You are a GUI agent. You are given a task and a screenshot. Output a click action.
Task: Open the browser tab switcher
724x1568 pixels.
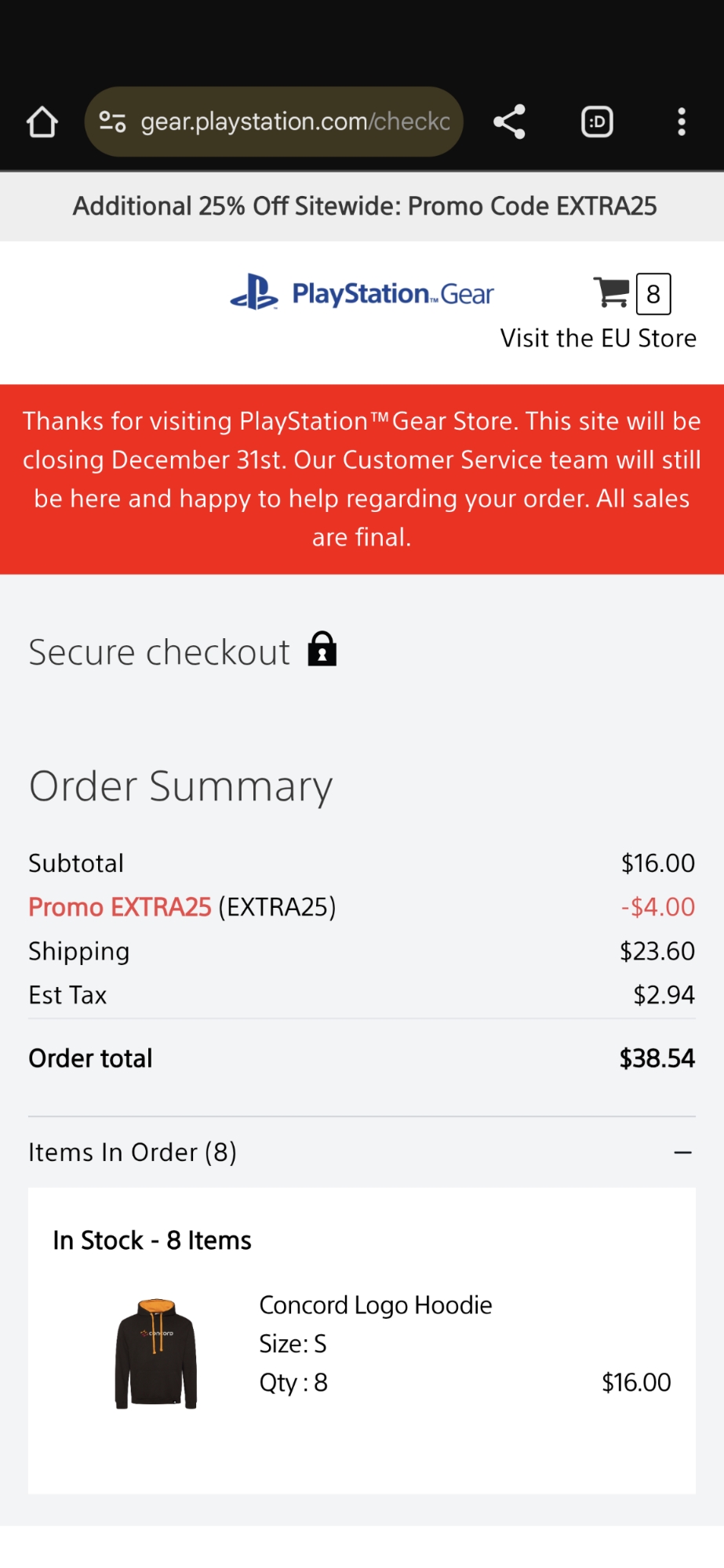pos(597,122)
